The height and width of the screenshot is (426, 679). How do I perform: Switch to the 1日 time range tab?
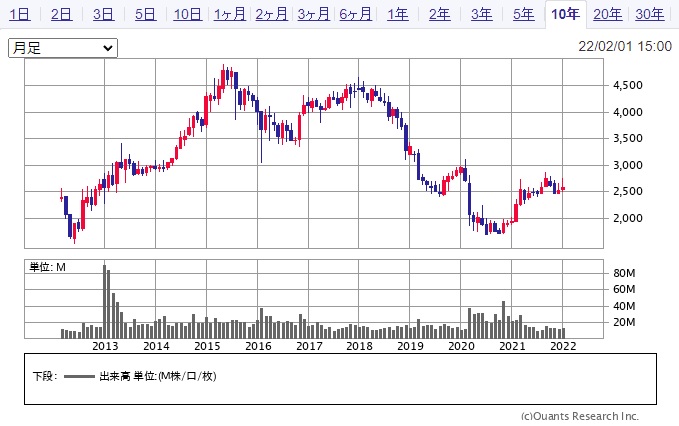click(x=19, y=14)
